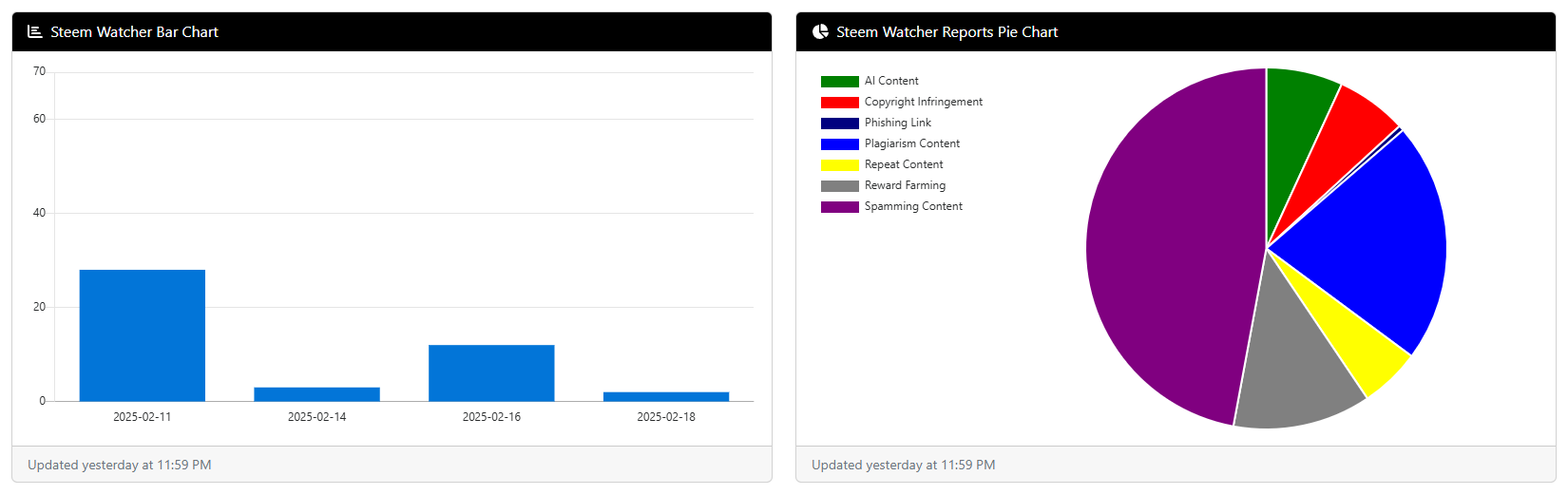Select the blue Plagiarism Content pie slice
The width and height of the screenshot is (1568, 495).
[1368, 238]
